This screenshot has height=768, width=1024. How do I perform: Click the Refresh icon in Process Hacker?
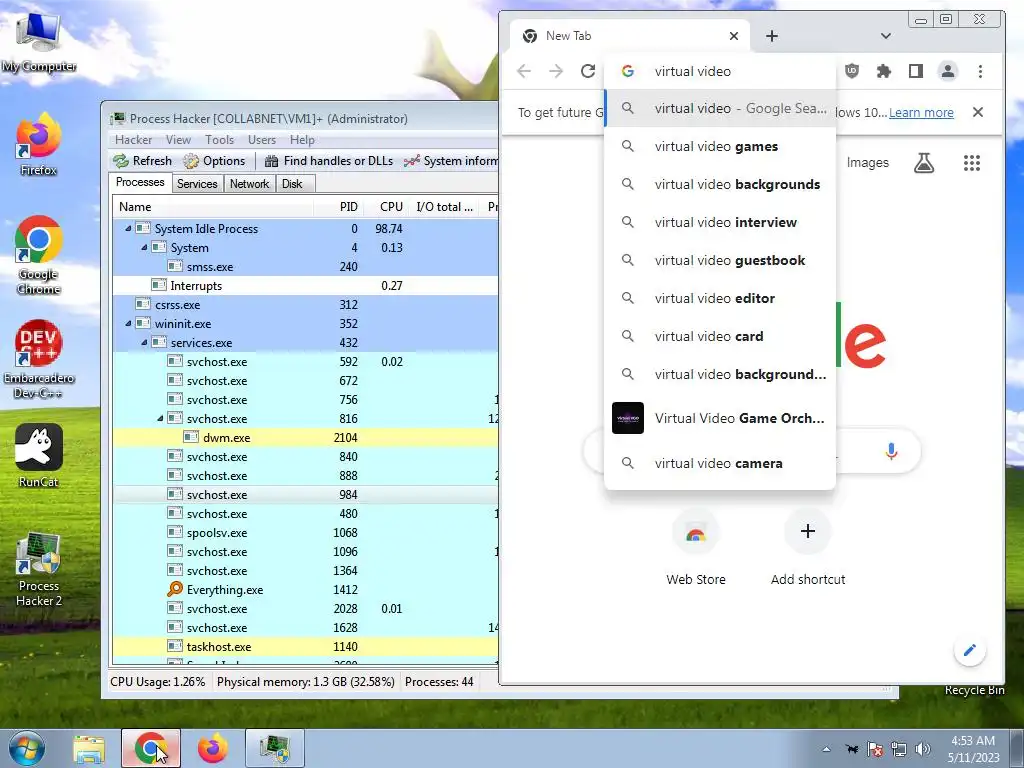[142, 161]
